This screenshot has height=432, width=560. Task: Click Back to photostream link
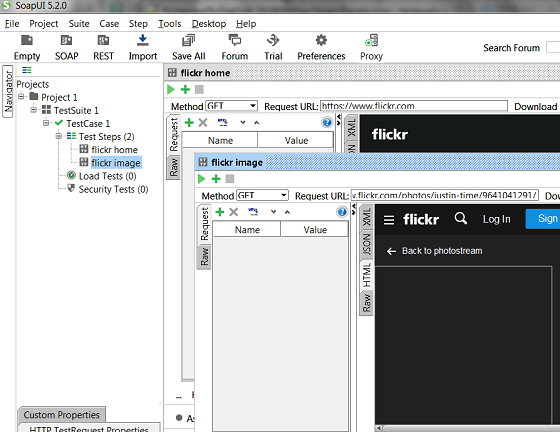[435, 251]
